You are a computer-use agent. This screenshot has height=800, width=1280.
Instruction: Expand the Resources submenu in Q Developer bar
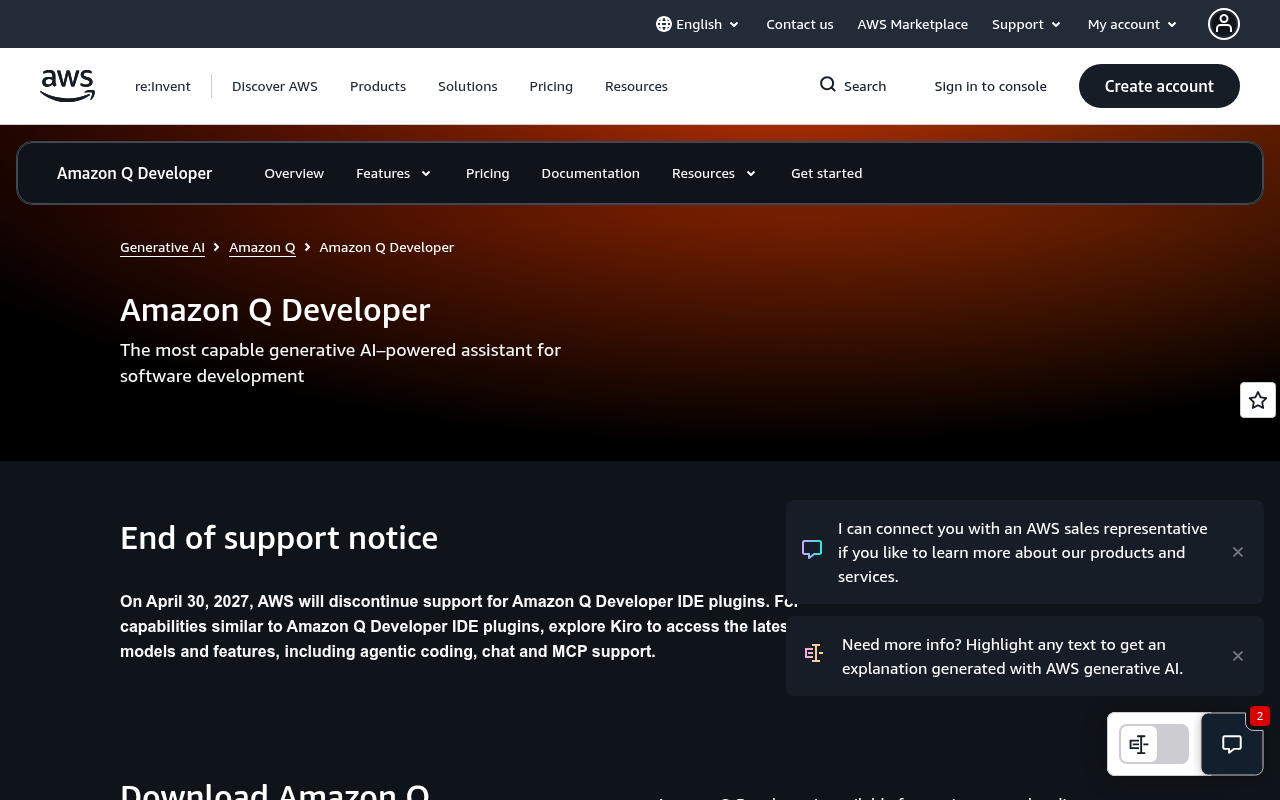[x=714, y=173]
